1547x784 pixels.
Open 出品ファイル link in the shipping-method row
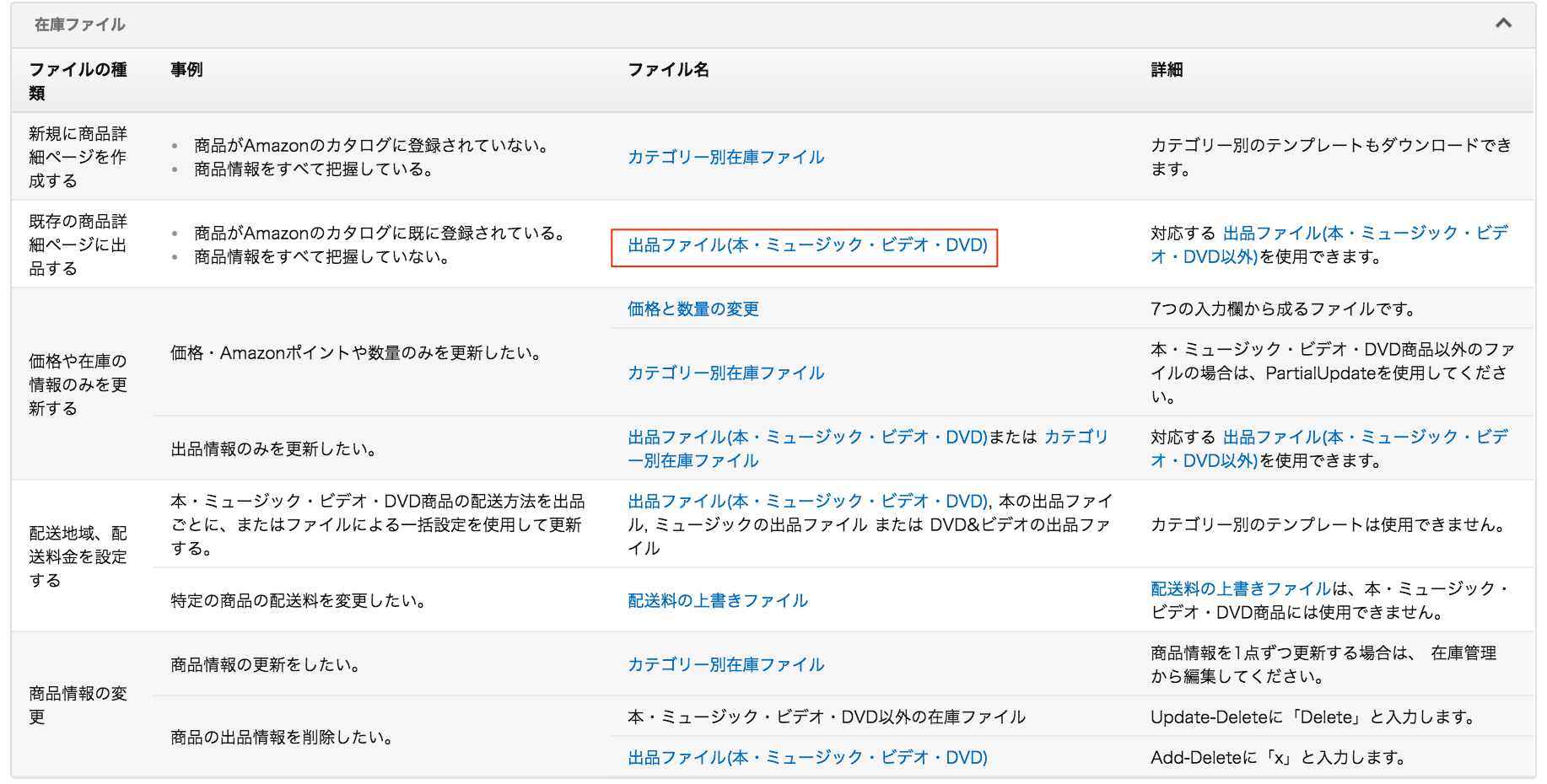tap(806, 502)
